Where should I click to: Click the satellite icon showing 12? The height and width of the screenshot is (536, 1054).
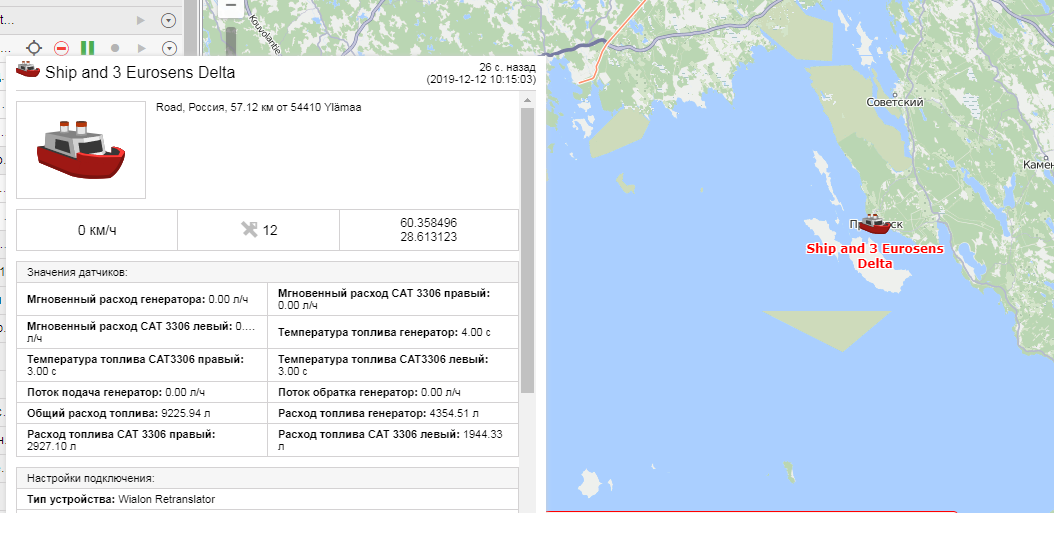pos(250,230)
